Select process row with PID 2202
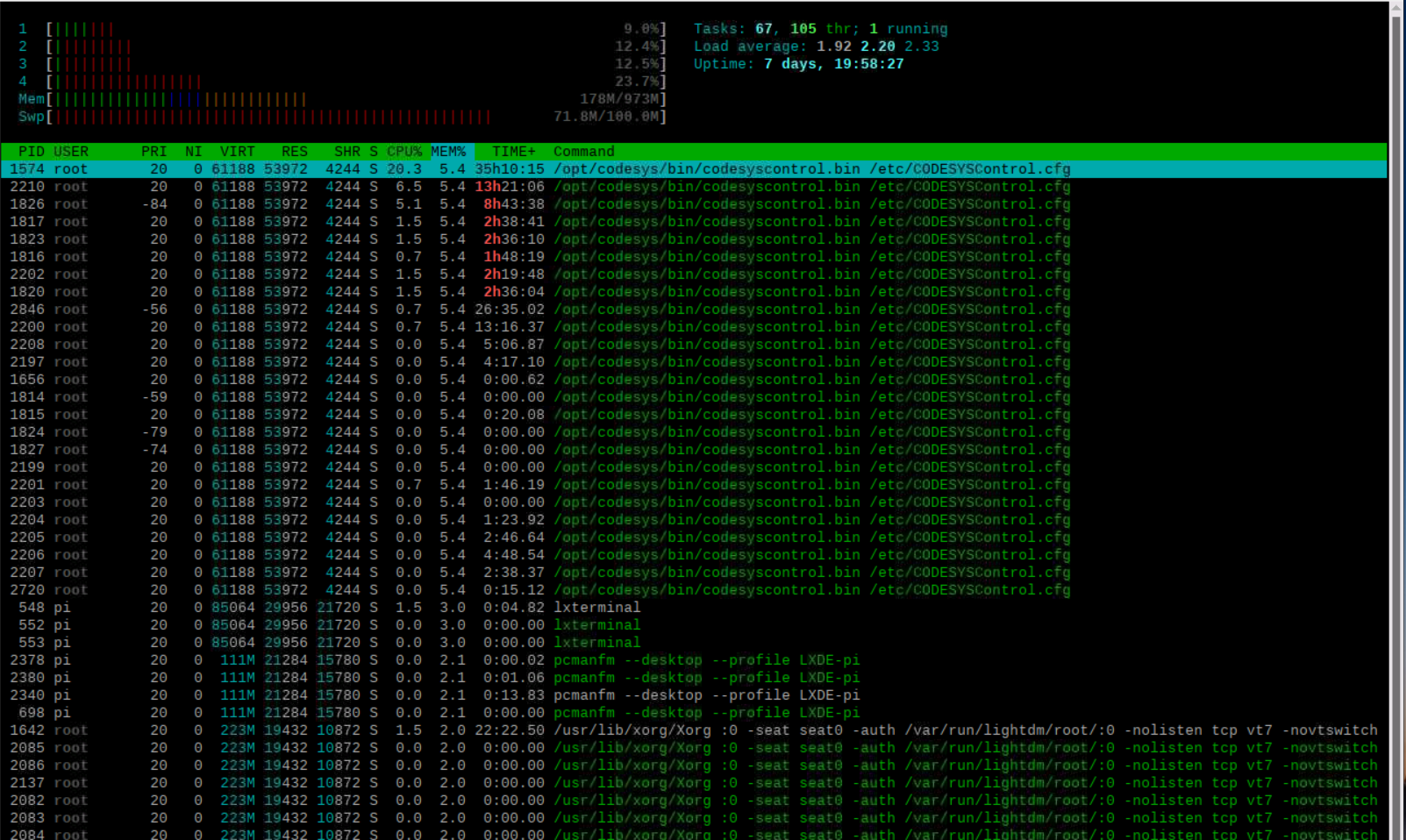Image resolution: width=1406 pixels, height=840 pixels. (694, 274)
